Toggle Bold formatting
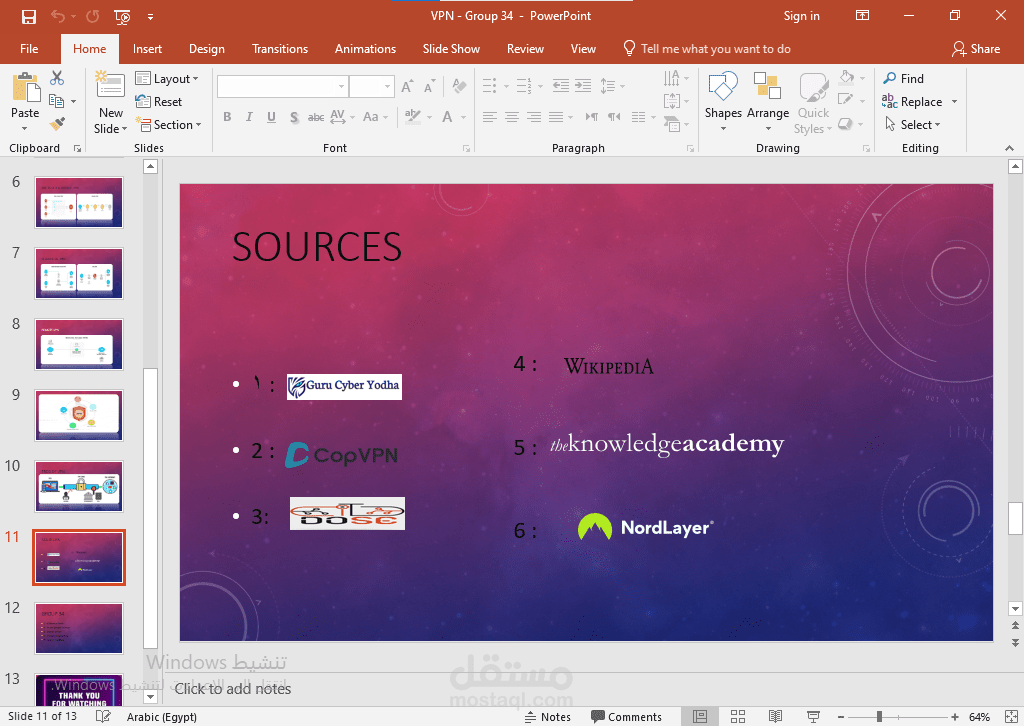Viewport: 1024px width, 726px height. (x=227, y=117)
